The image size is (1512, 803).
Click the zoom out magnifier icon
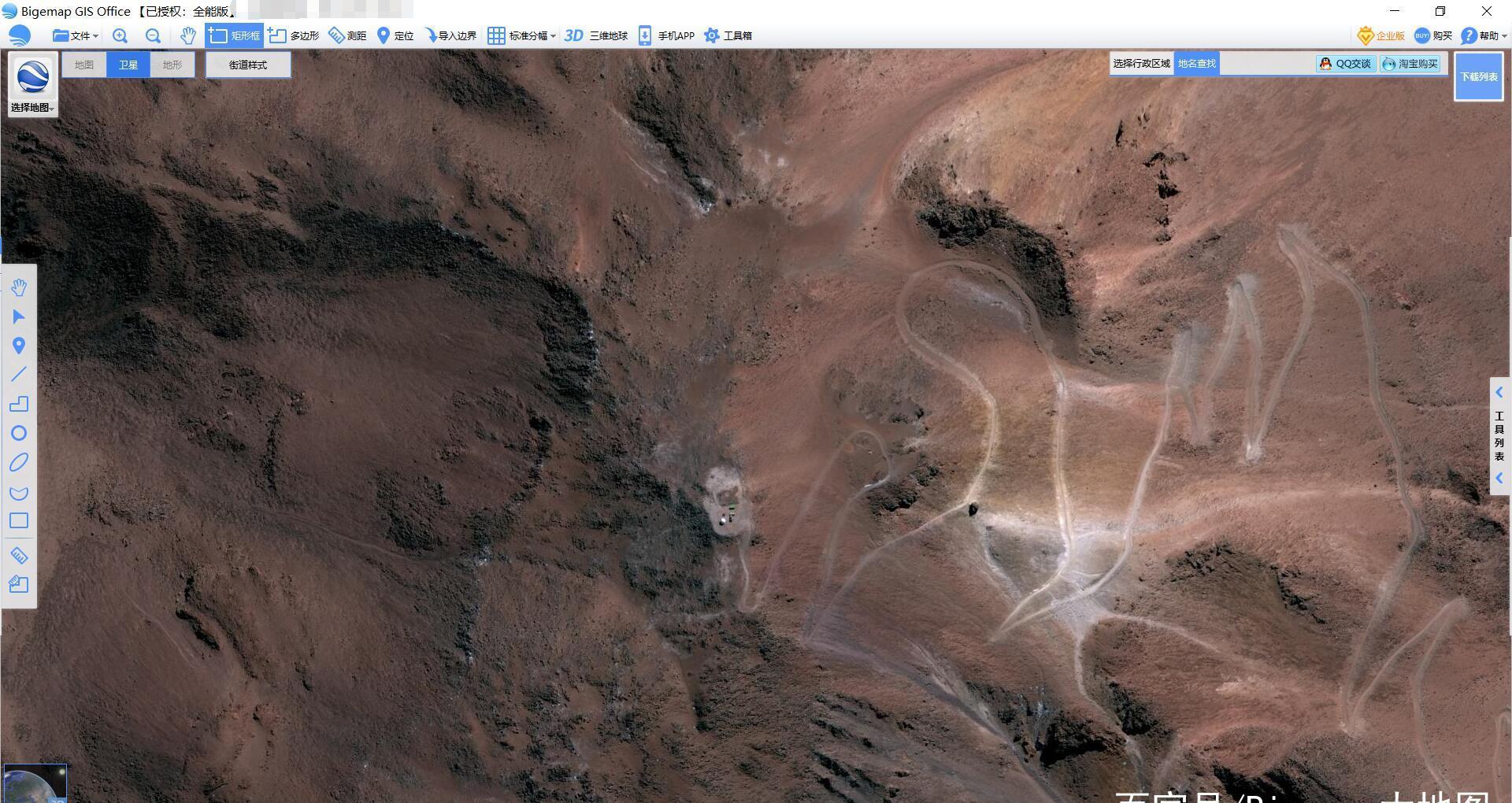[x=153, y=35]
